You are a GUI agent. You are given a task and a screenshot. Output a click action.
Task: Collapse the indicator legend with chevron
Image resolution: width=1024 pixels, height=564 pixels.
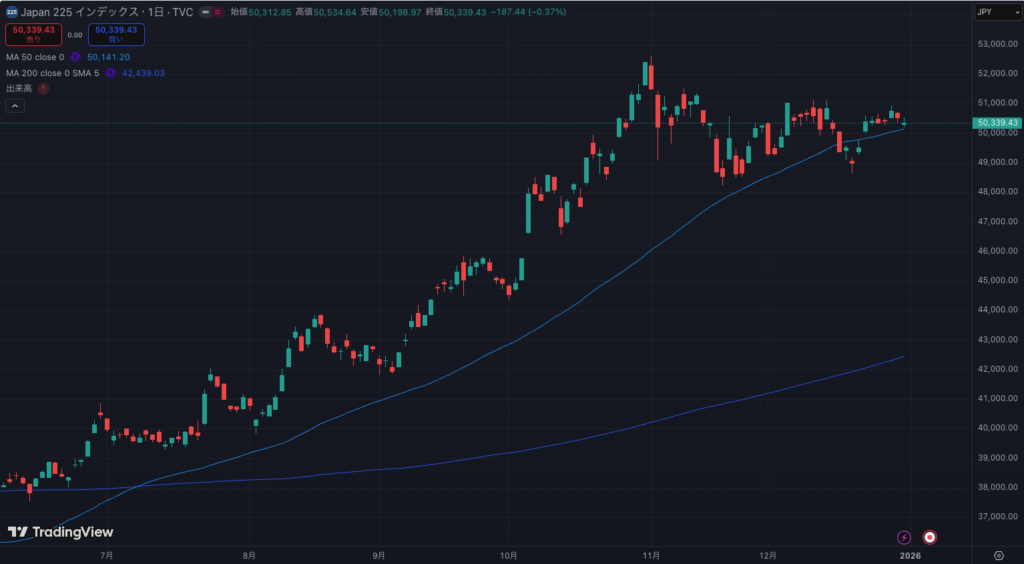coord(16,106)
